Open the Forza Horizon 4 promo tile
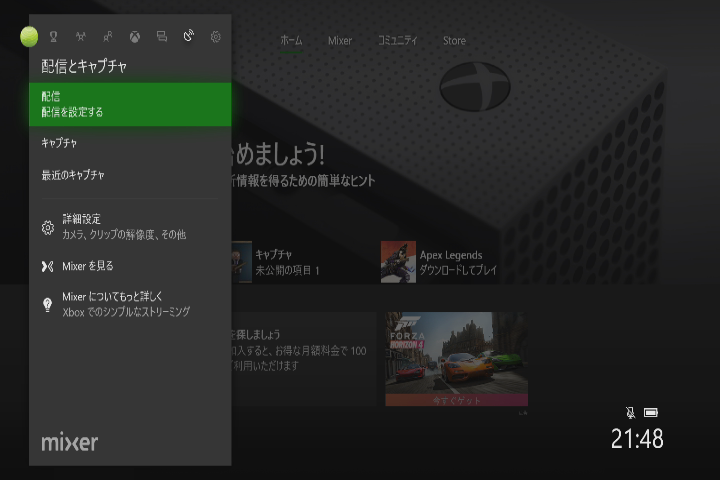720x480 pixels. [x=456, y=359]
